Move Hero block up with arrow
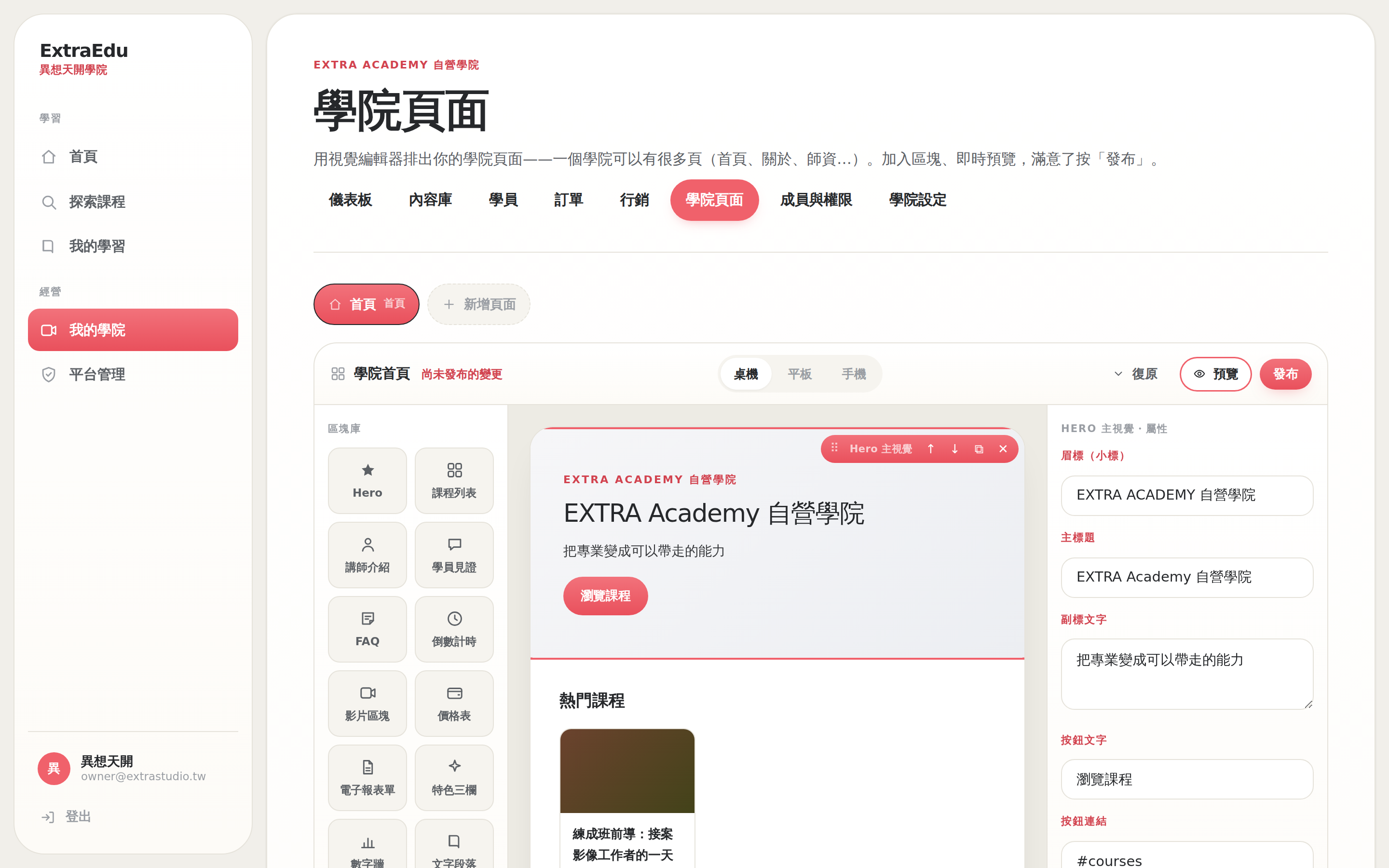The image size is (1389, 868). click(930, 449)
